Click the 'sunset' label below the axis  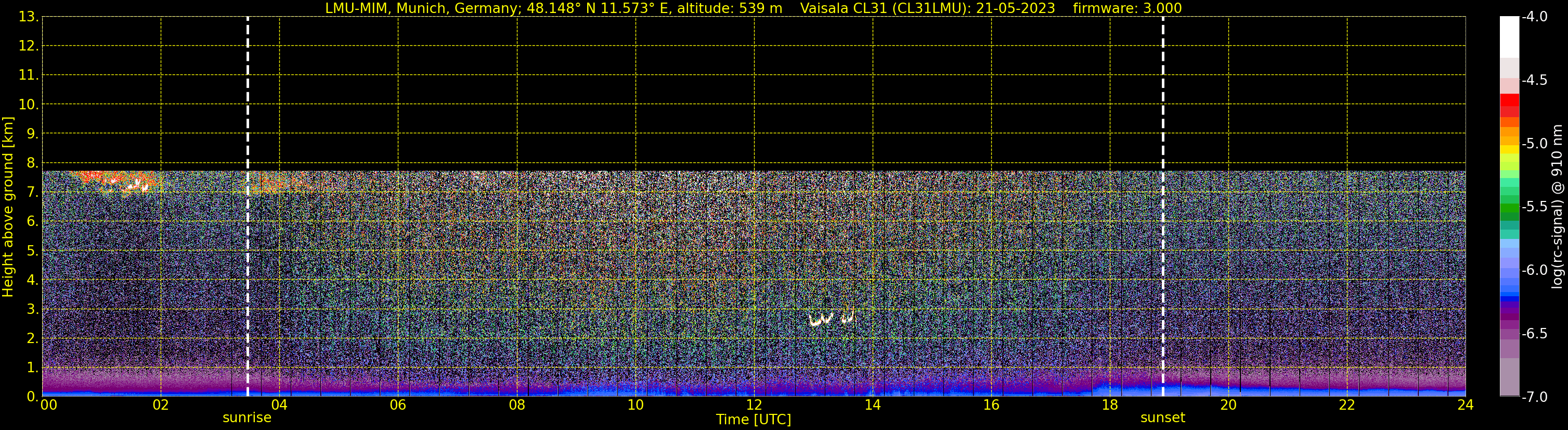[1163, 418]
